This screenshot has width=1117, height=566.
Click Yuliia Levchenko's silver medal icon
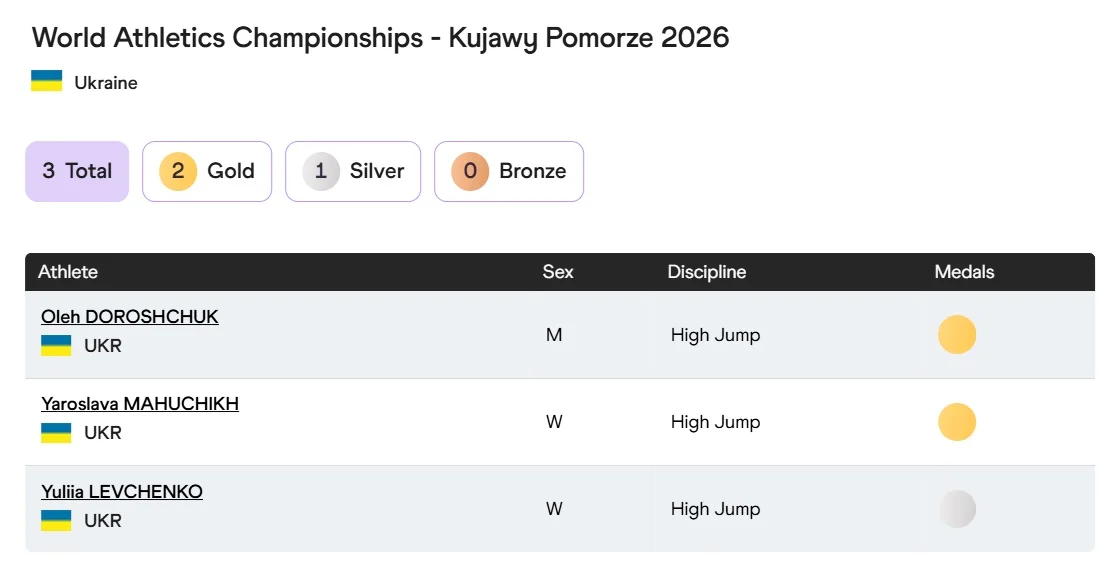point(957,509)
